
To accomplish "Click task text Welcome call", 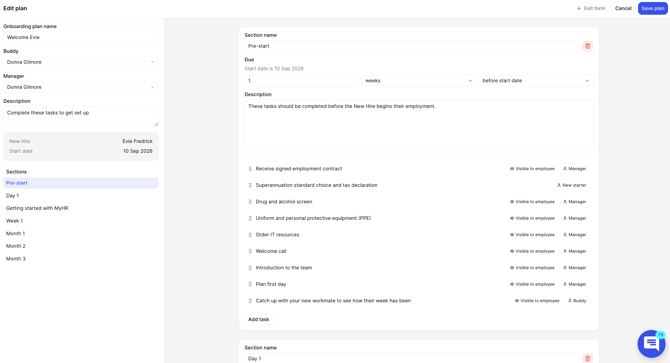I will pyautogui.click(x=271, y=251).
